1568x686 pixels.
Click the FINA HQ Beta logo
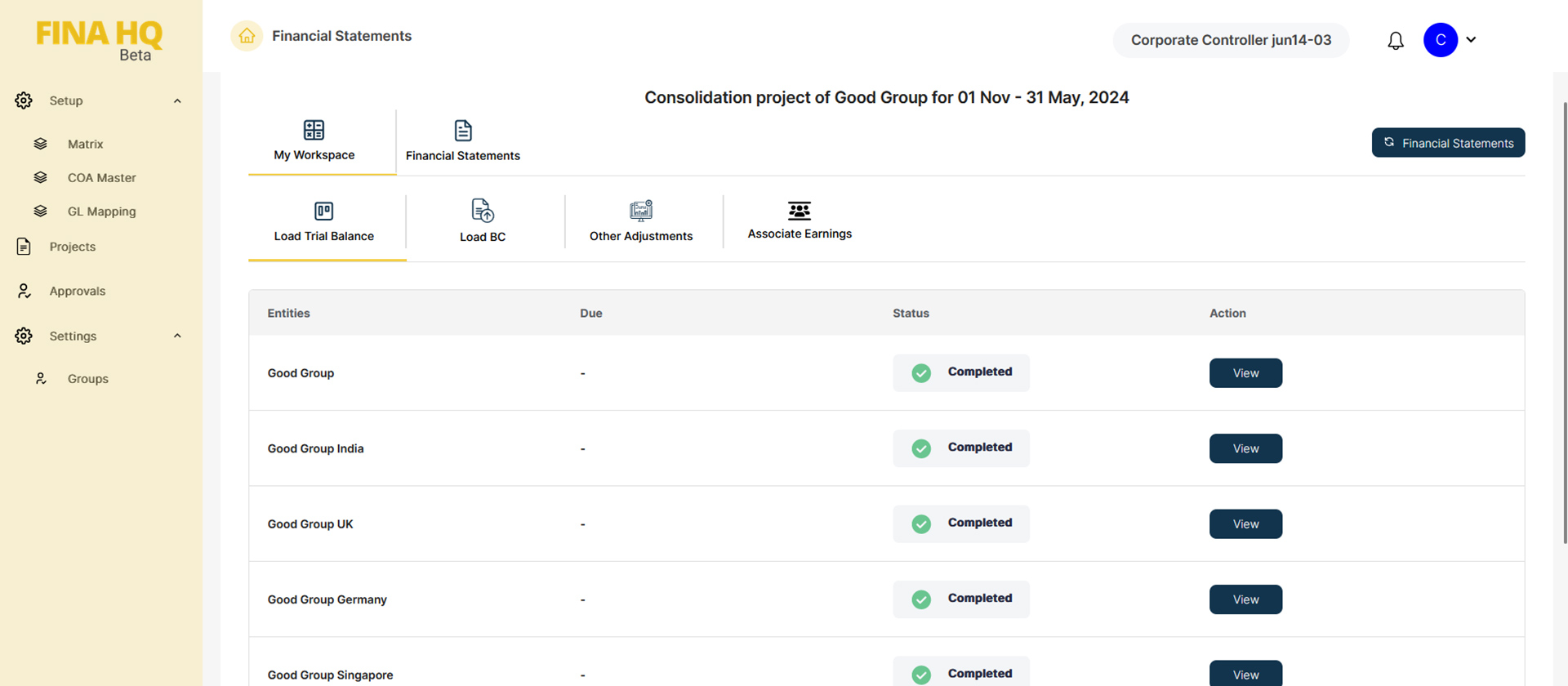(x=100, y=40)
